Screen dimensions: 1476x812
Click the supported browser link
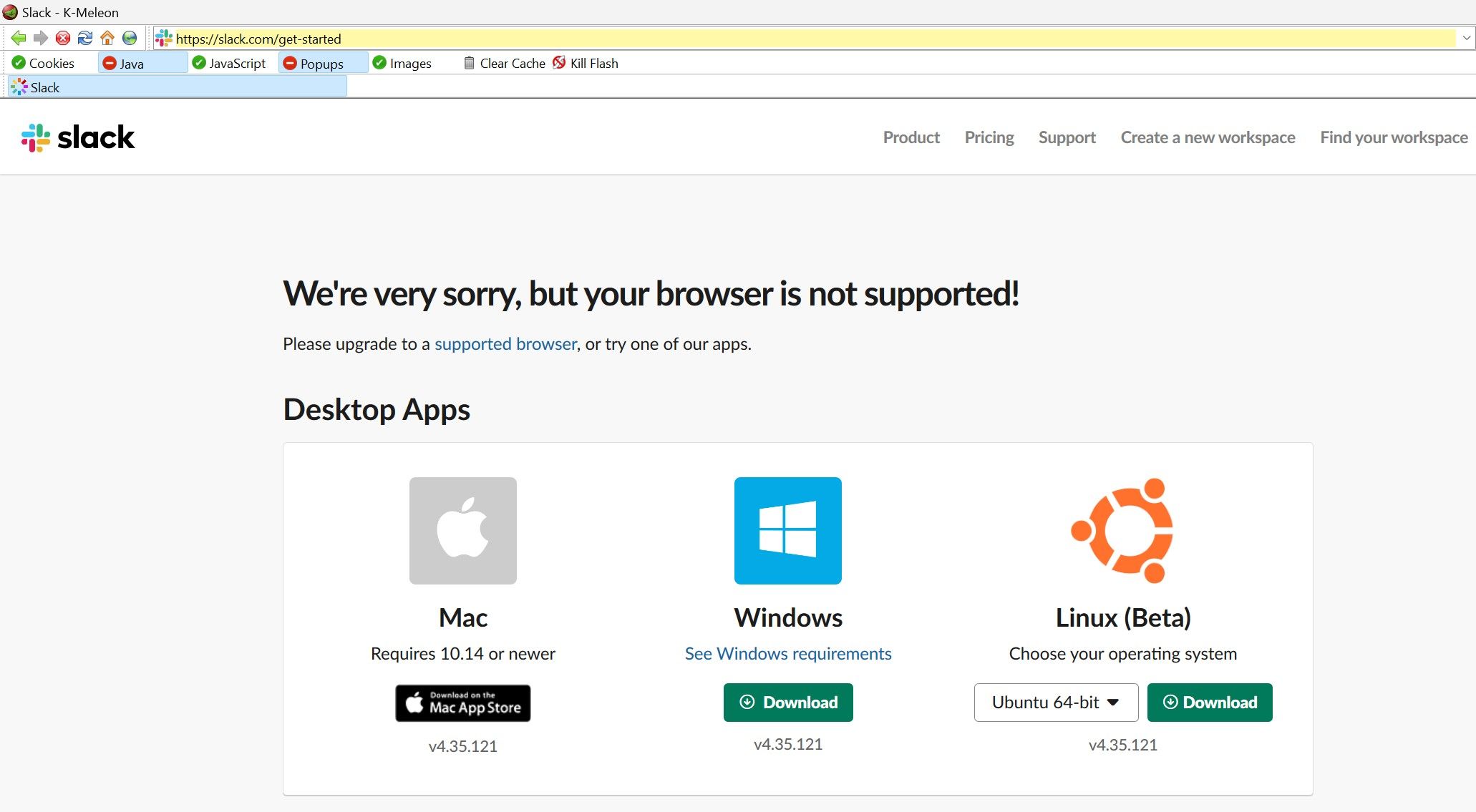tap(505, 344)
